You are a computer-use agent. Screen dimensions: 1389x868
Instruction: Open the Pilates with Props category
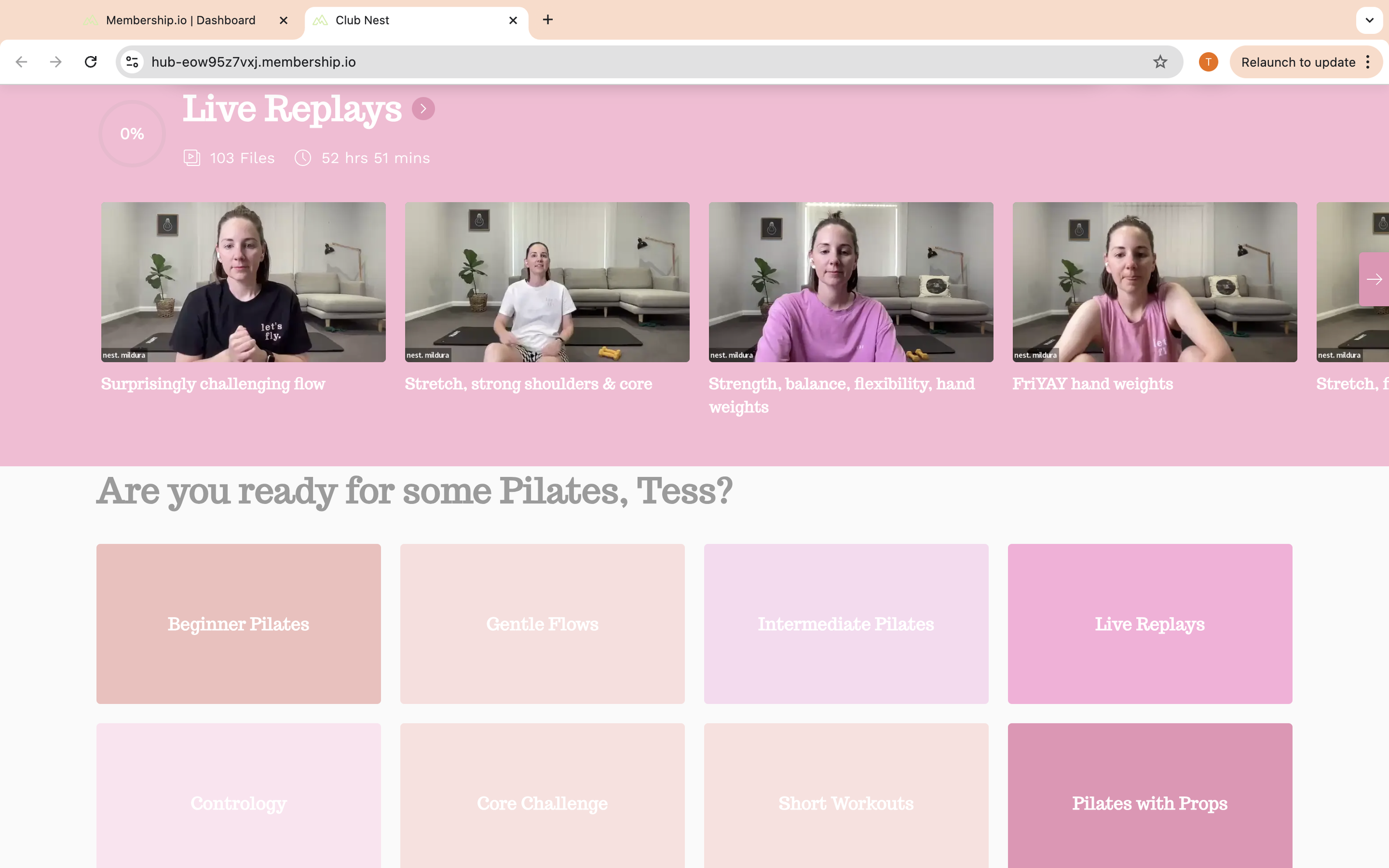point(1150,802)
